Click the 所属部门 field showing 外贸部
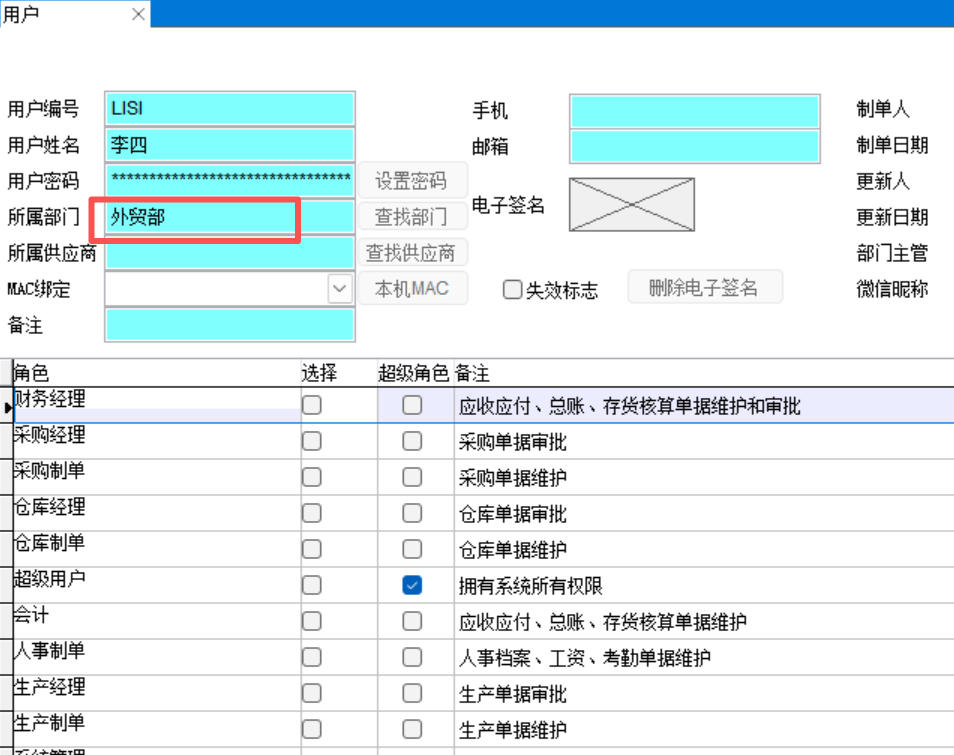 [230, 217]
